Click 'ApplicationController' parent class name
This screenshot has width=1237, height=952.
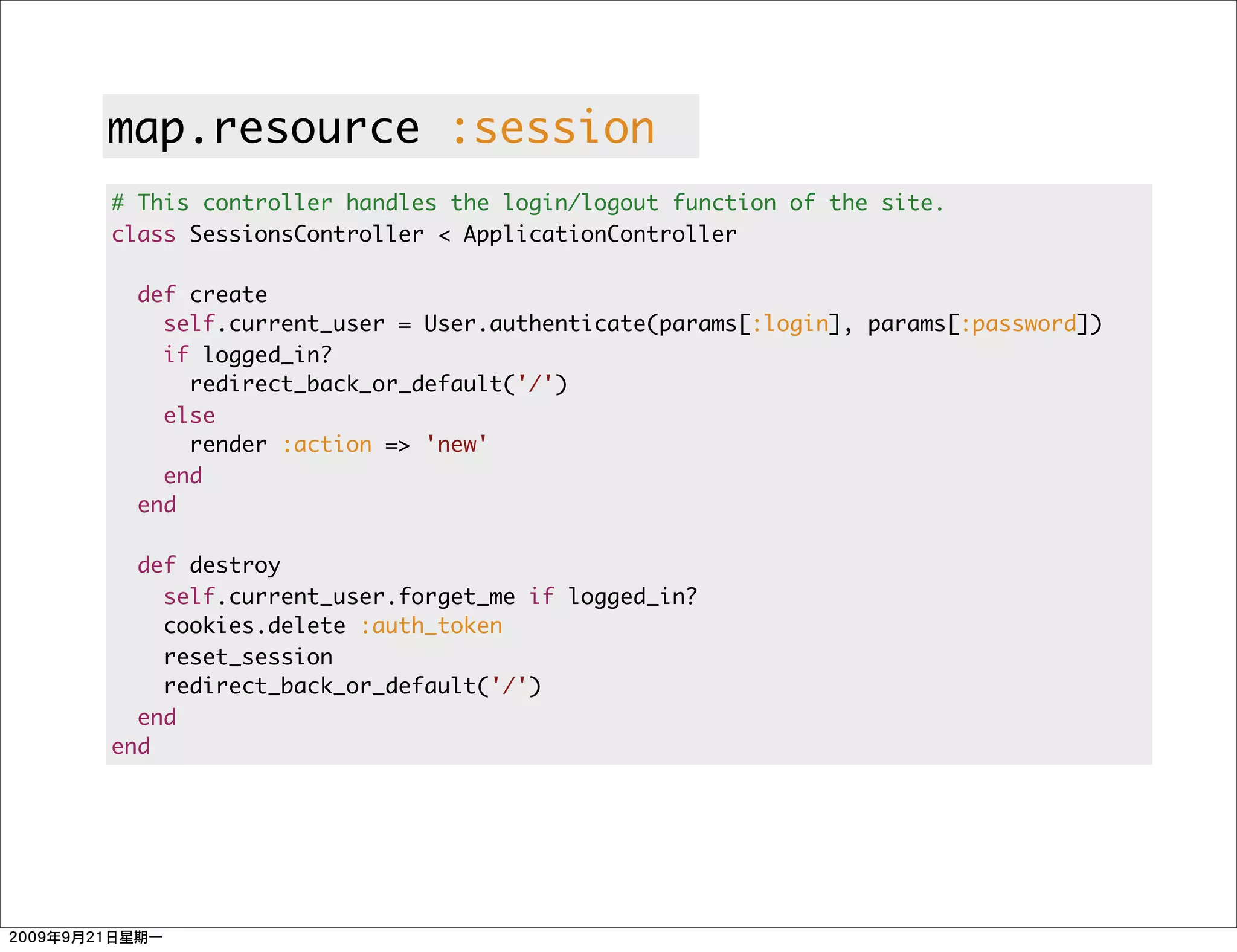(x=600, y=234)
